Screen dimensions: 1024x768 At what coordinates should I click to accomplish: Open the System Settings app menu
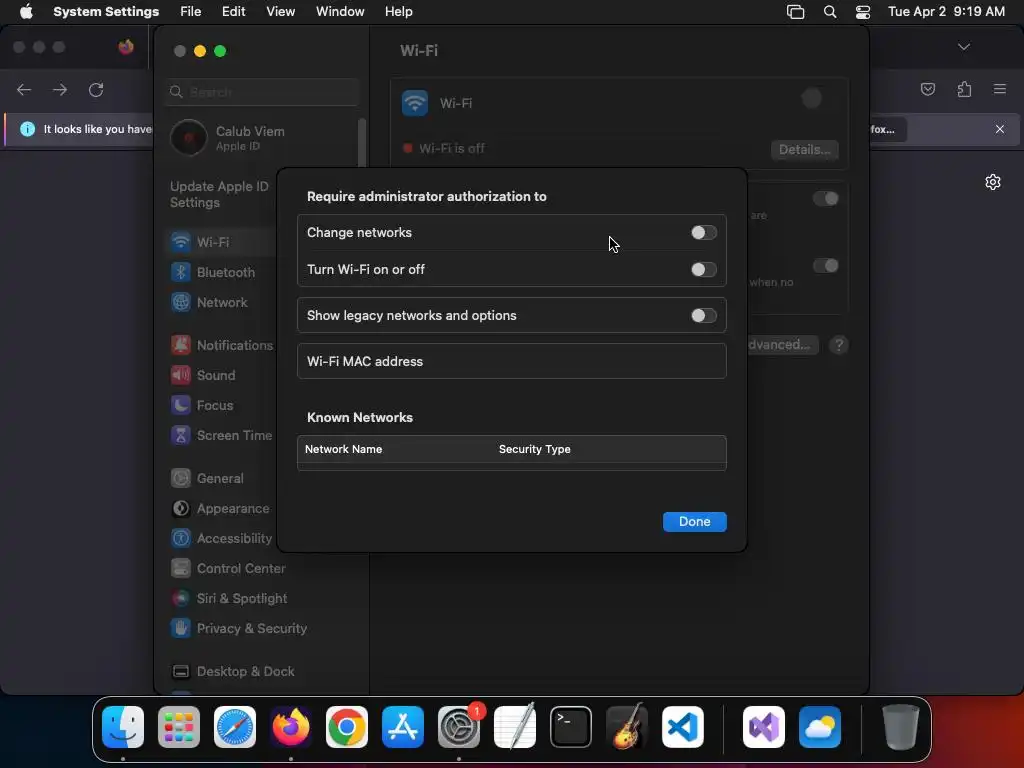pos(106,12)
